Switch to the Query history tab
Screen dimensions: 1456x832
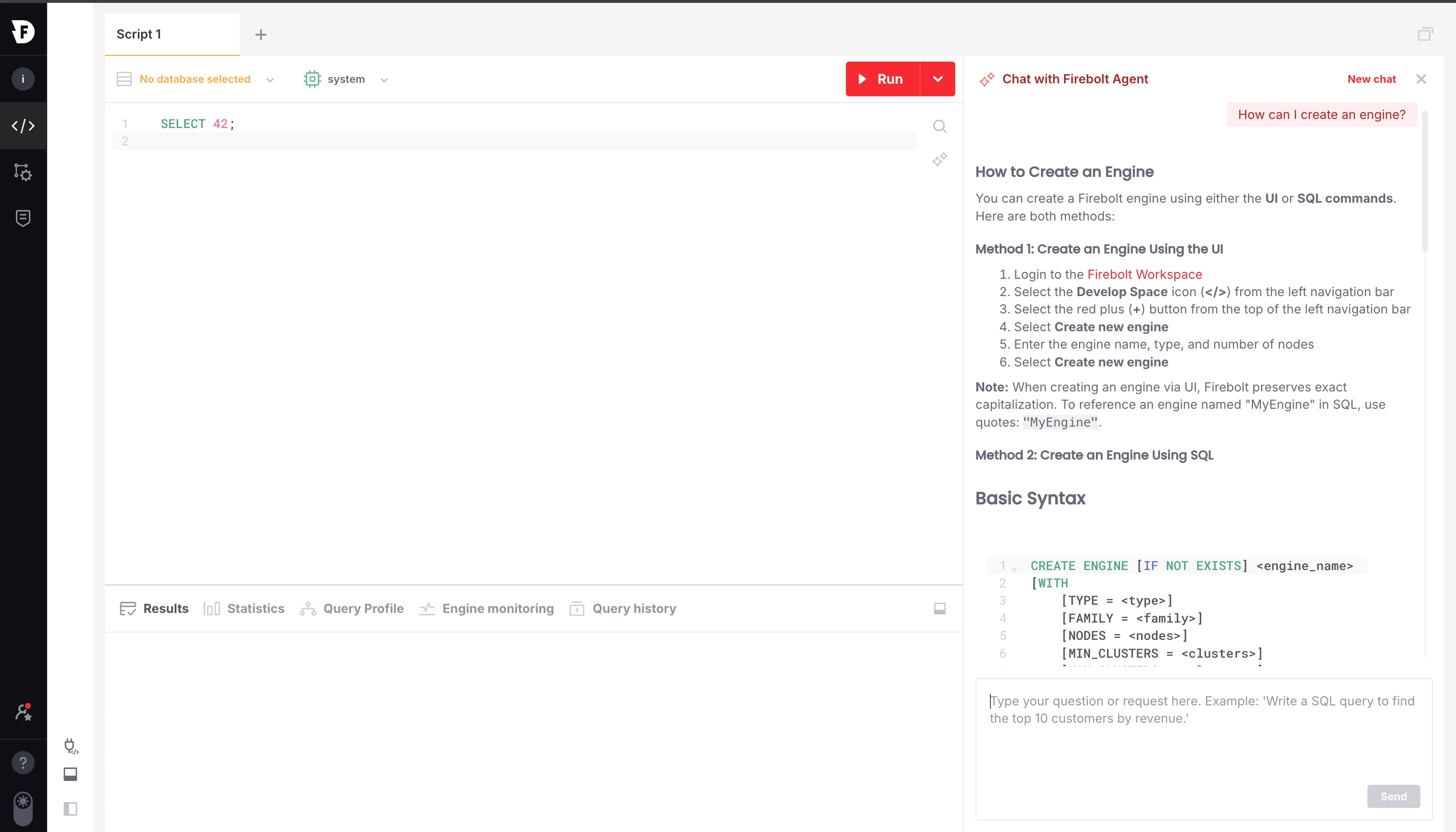coord(623,609)
